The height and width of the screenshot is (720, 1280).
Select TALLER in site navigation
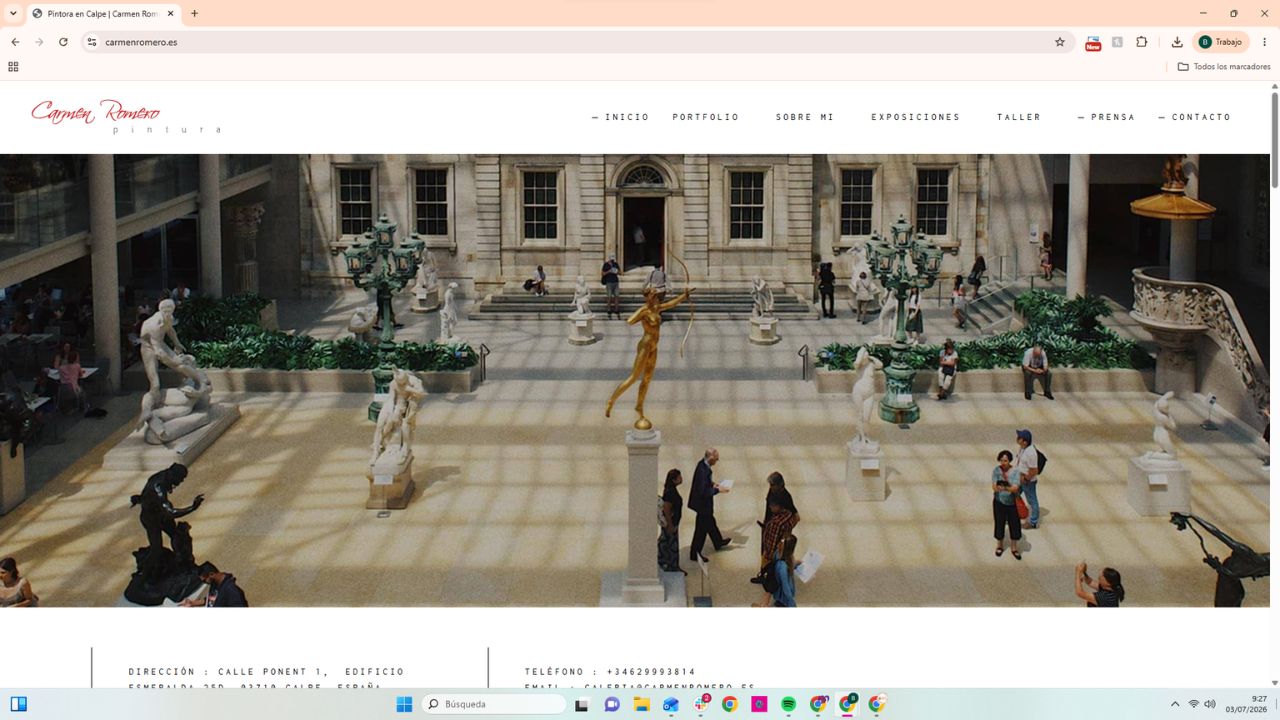[1019, 117]
